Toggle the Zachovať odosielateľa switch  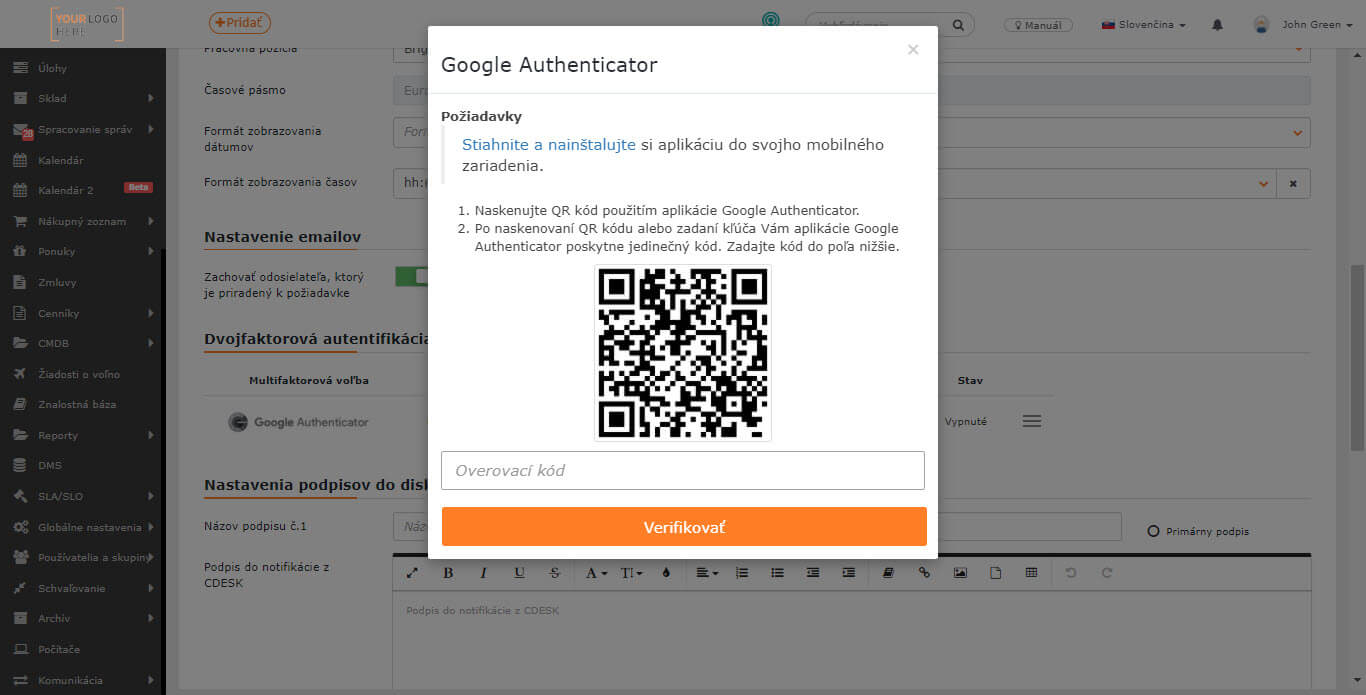[411, 276]
